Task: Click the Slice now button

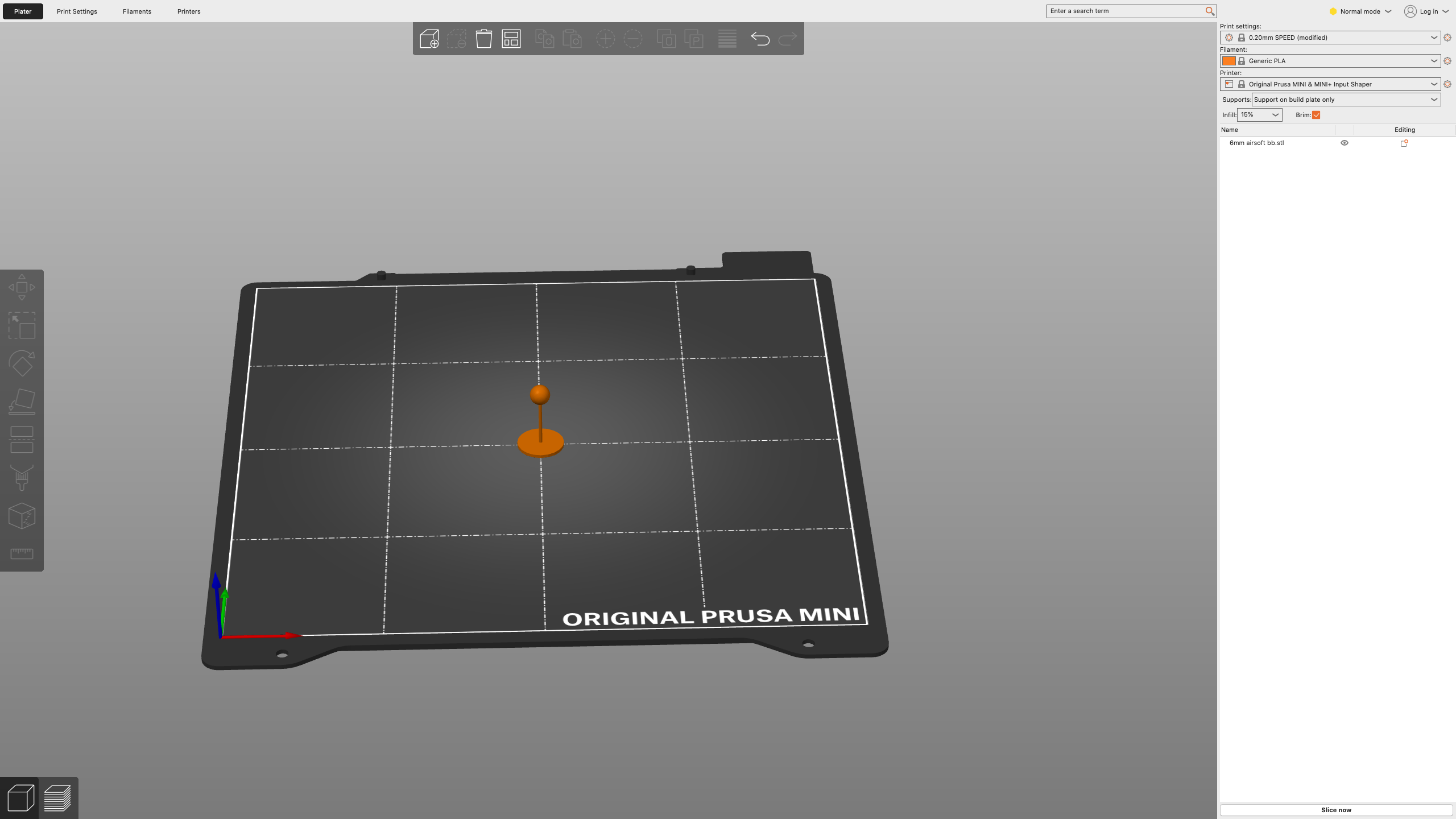Action: coord(1336,810)
